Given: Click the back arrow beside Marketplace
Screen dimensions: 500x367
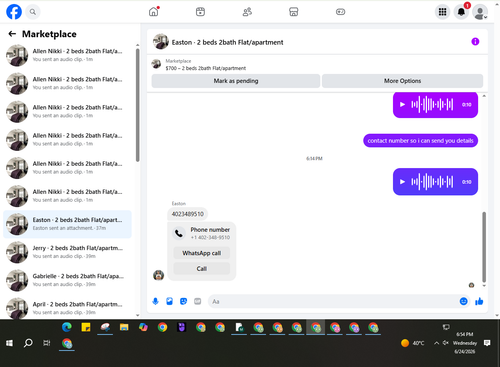Looking at the screenshot, I should pos(12,34).
